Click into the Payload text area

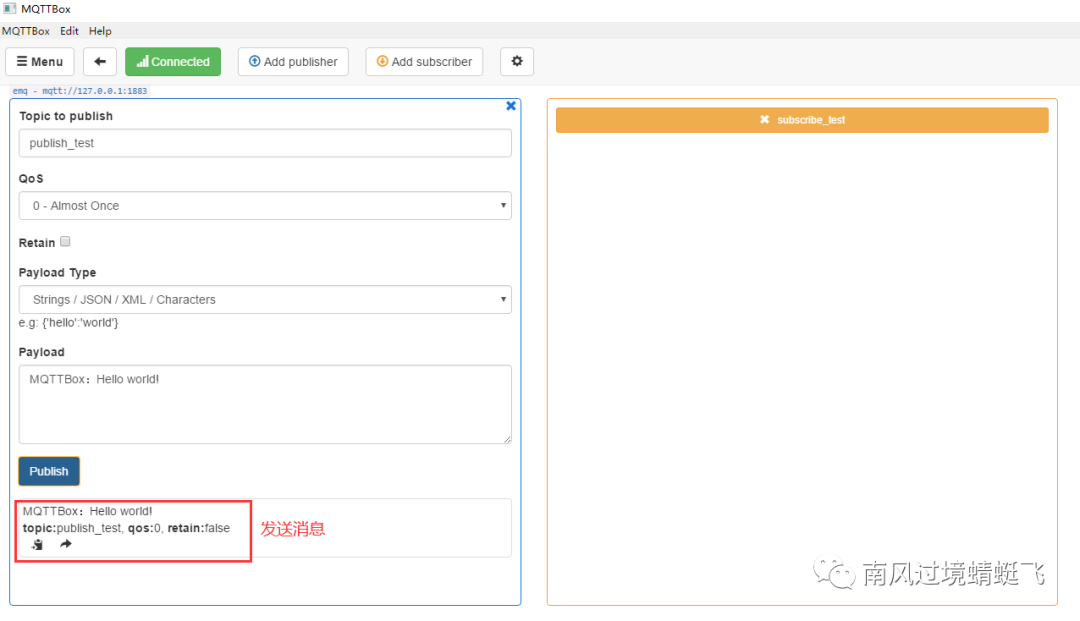pos(265,404)
